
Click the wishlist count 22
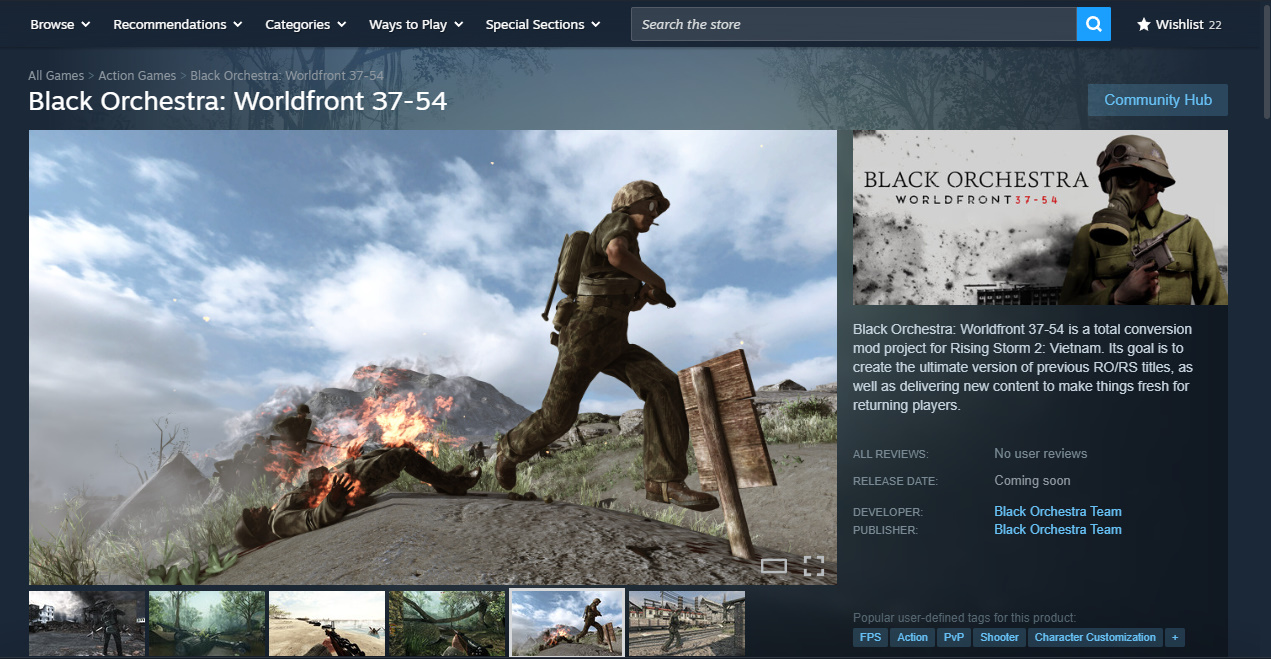[x=1215, y=25]
